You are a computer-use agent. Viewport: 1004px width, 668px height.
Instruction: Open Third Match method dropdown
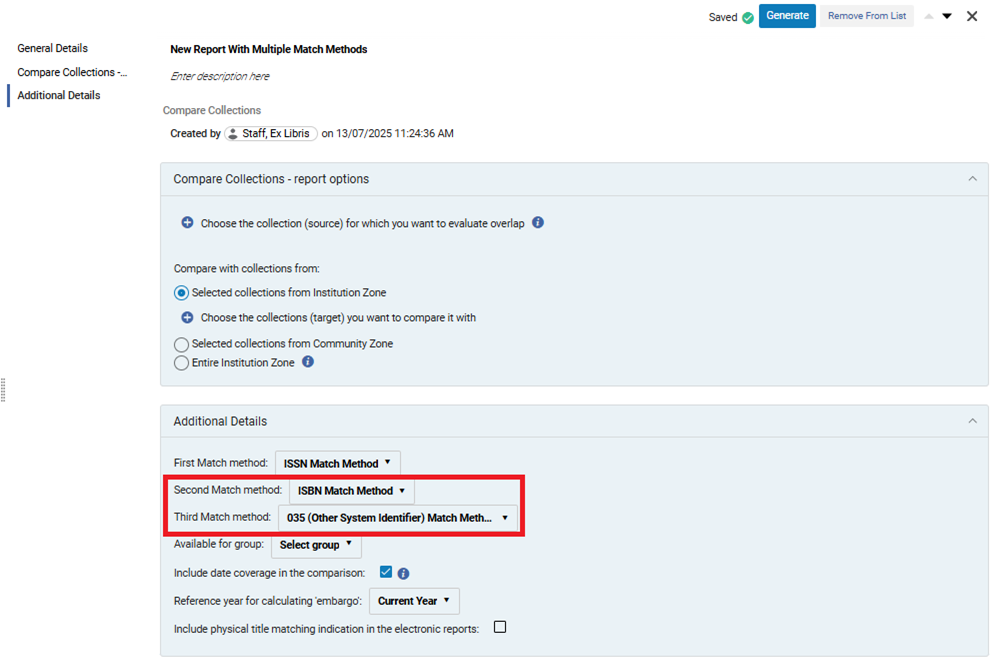click(x=398, y=517)
